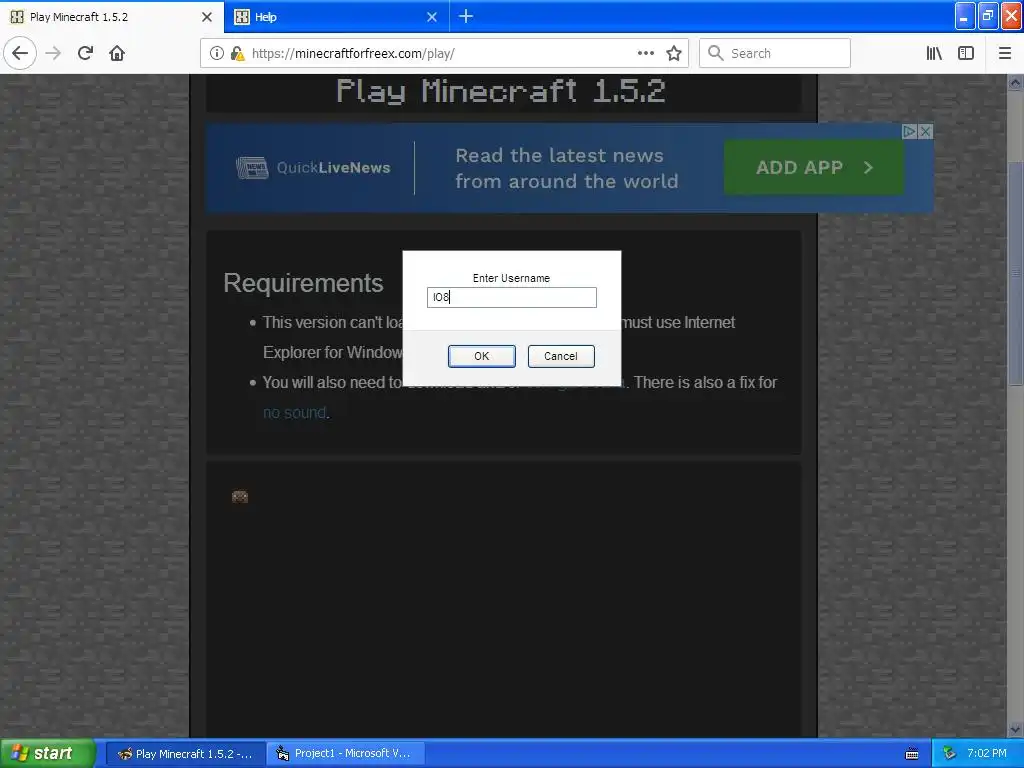Click 'Read the latest news' ad text
This screenshot has height=768, width=1024.
click(559, 155)
